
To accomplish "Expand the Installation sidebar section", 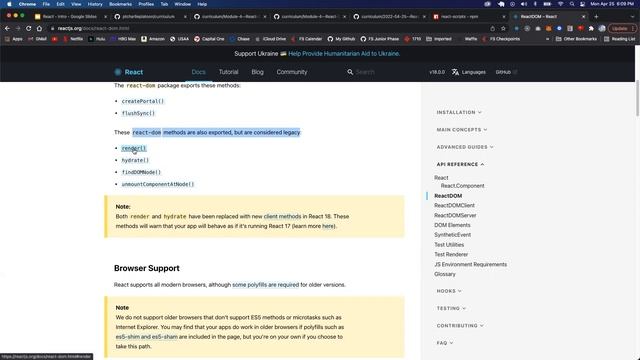I will click(459, 112).
